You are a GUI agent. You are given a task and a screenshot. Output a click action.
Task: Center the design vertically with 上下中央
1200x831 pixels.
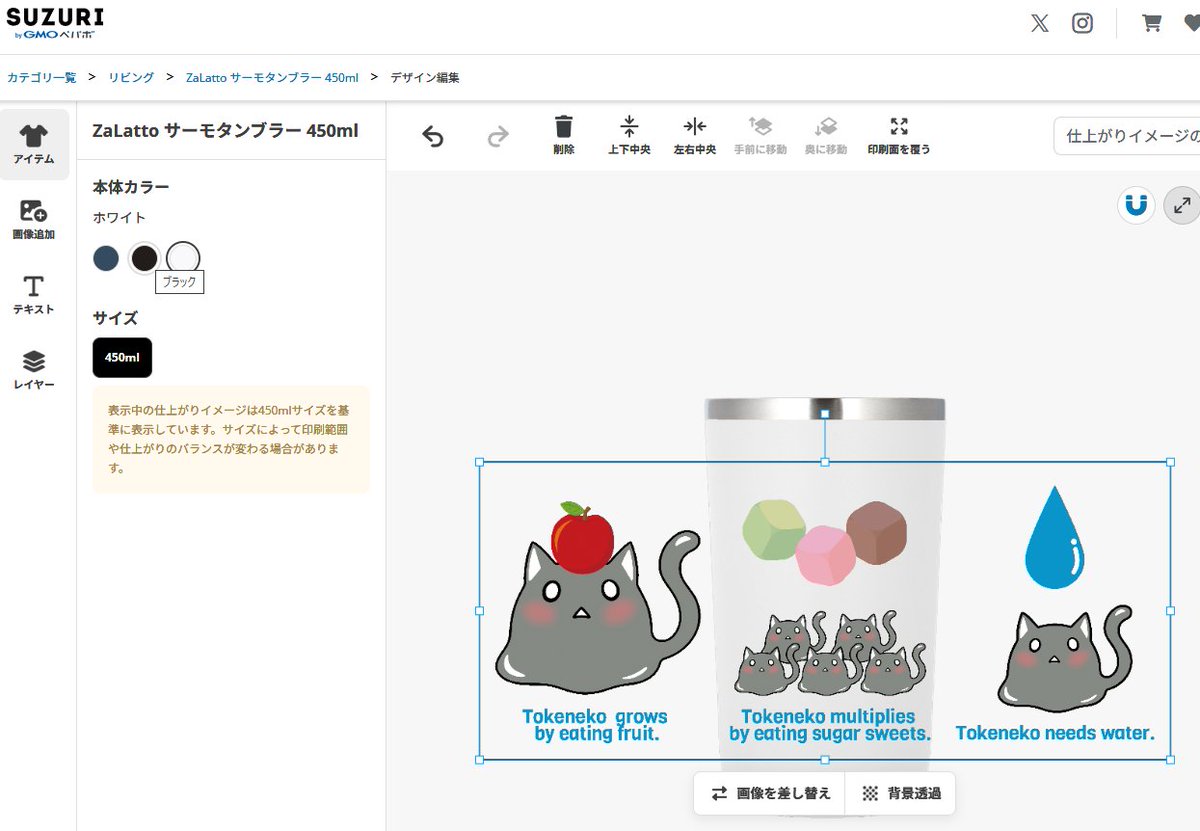pos(629,135)
